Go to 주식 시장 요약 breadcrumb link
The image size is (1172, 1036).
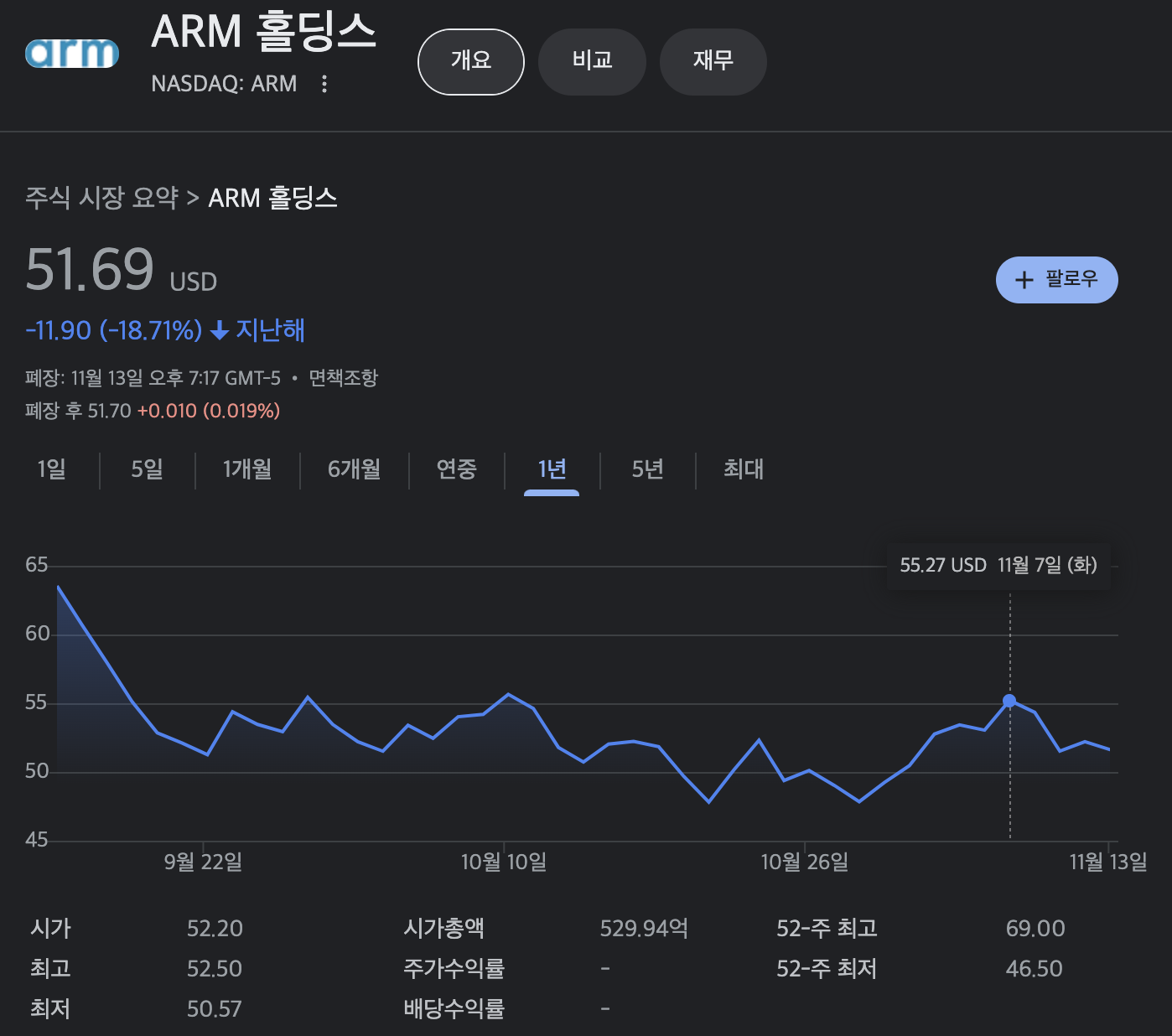coord(101,198)
